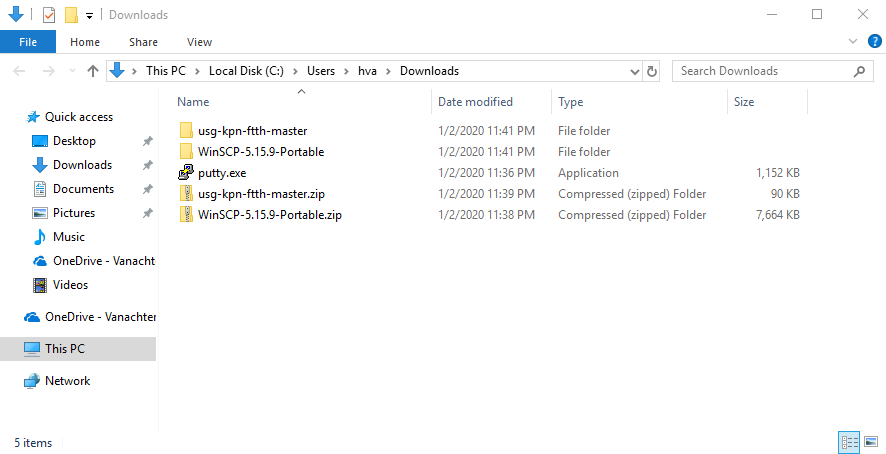Open Videos in the navigation pane
This screenshot has height=454, width=886.
(70, 285)
